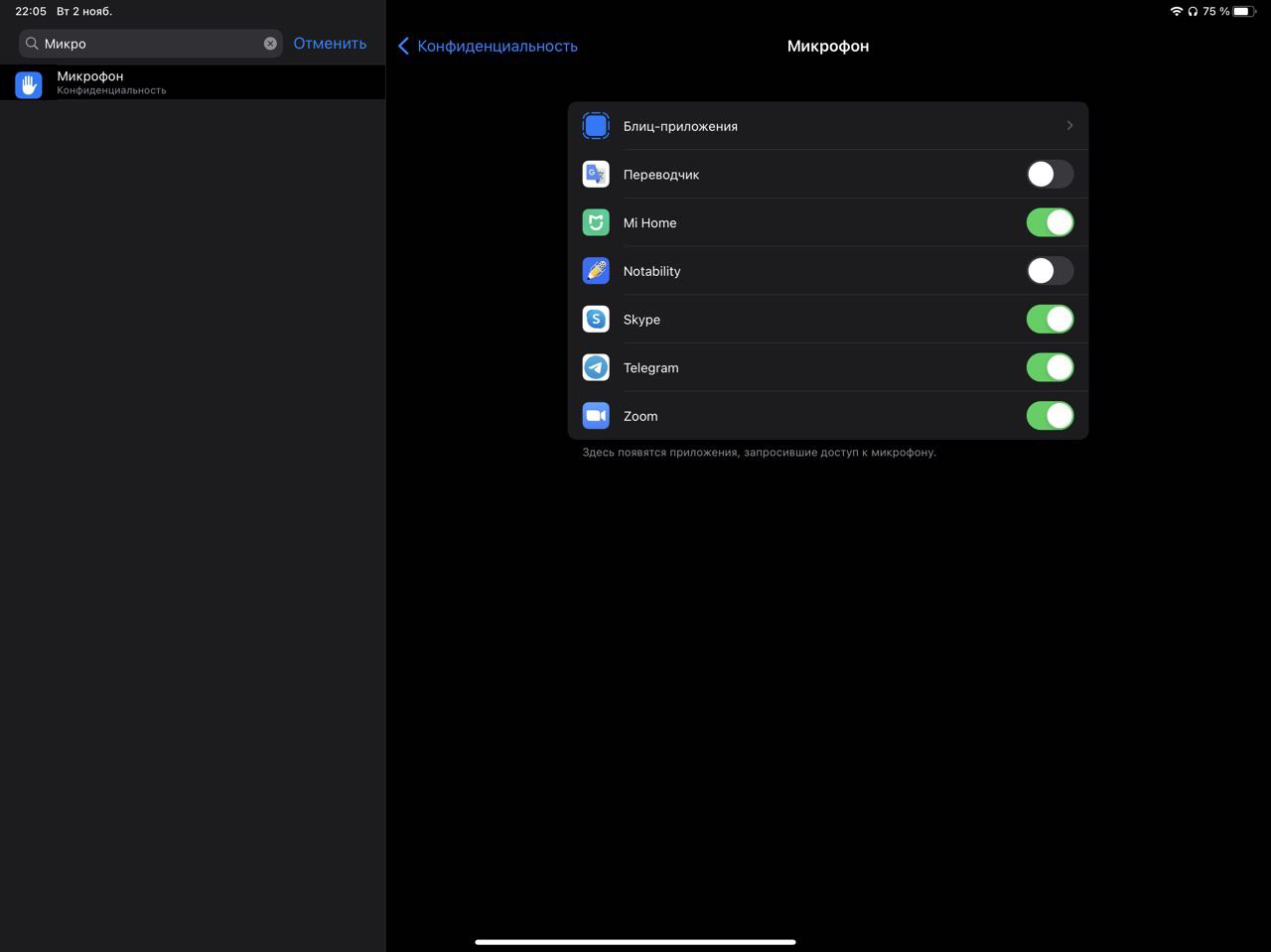Tap the date Вт 2 нояб.
The height and width of the screenshot is (952, 1271).
(84, 11)
